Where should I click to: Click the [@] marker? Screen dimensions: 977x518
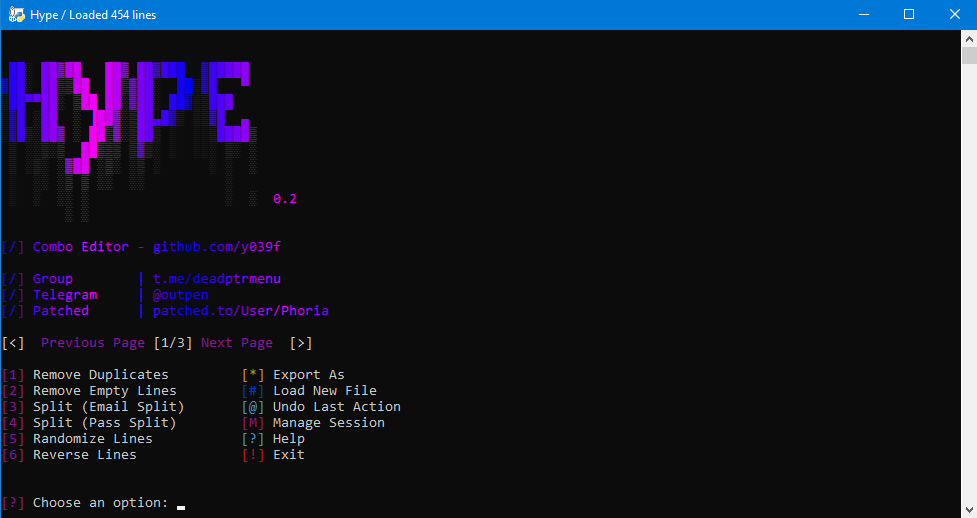coord(253,406)
